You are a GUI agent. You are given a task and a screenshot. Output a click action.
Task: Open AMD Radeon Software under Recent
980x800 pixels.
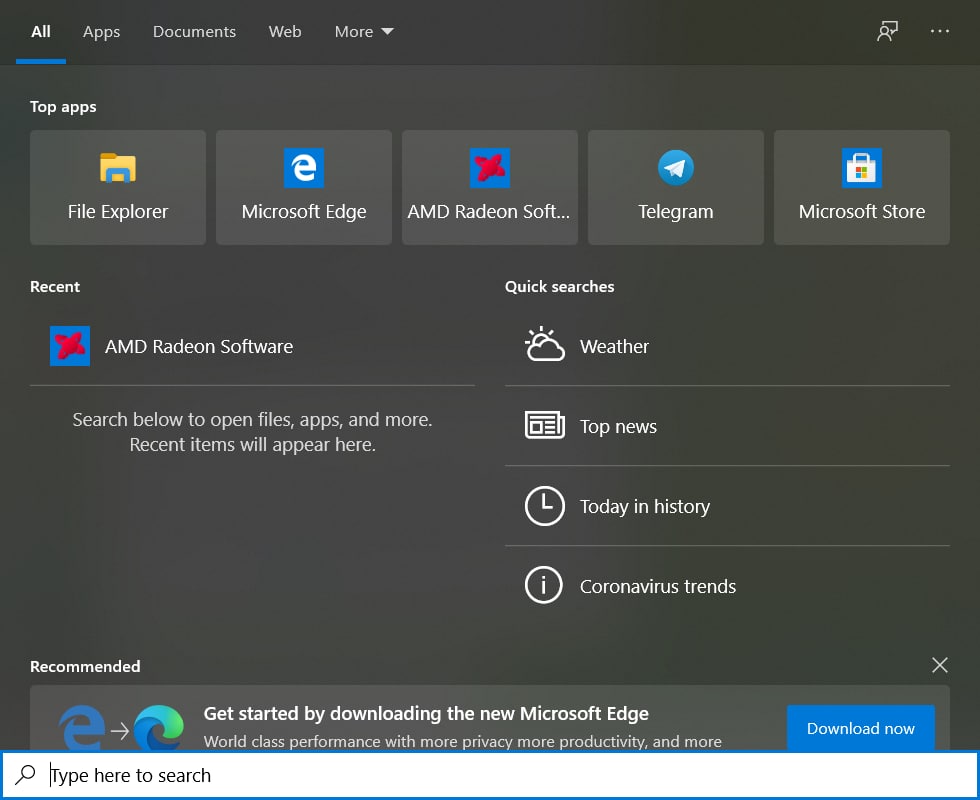click(252, 346)
